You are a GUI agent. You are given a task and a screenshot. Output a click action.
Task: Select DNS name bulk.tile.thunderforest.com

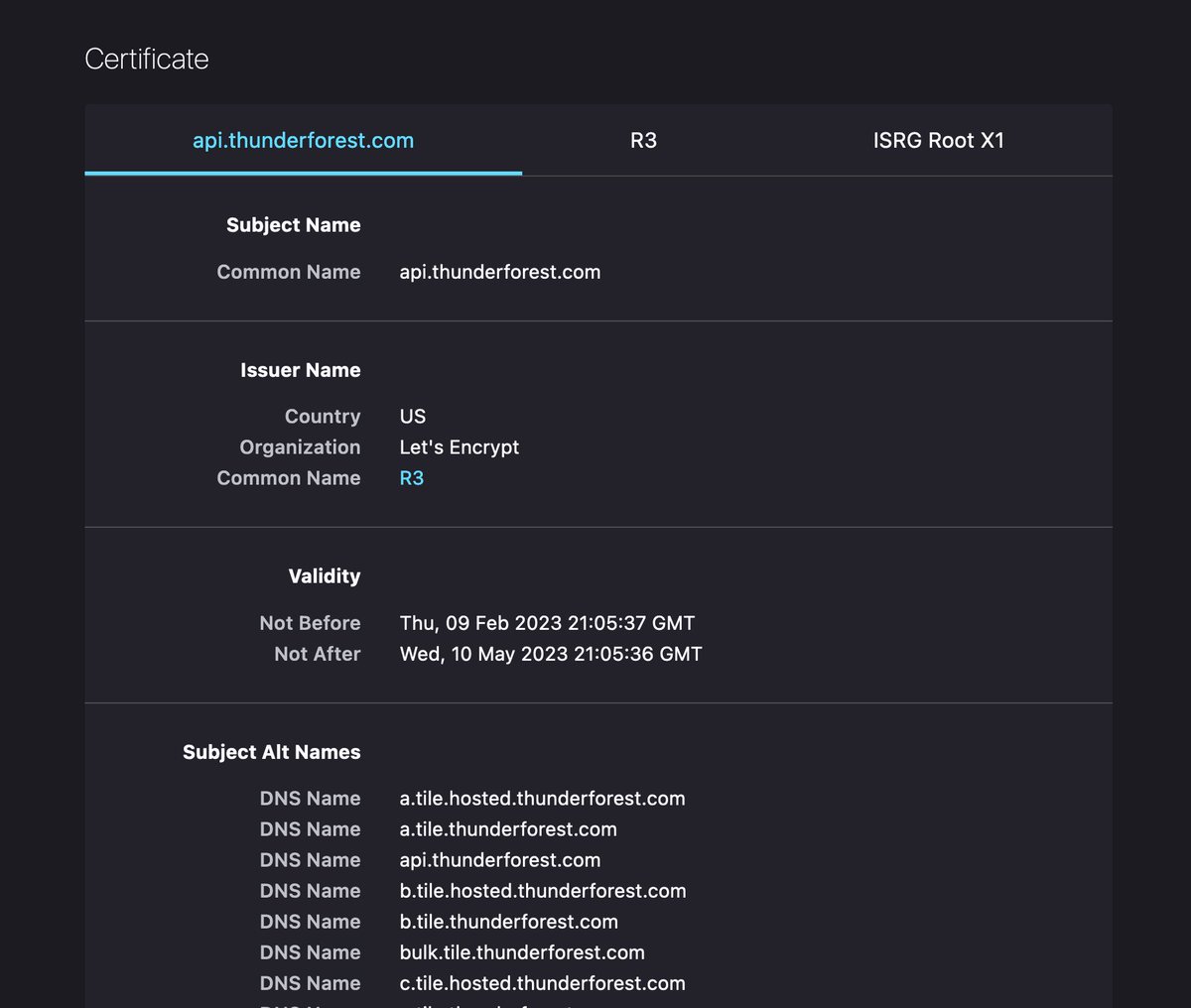point(522,952)
